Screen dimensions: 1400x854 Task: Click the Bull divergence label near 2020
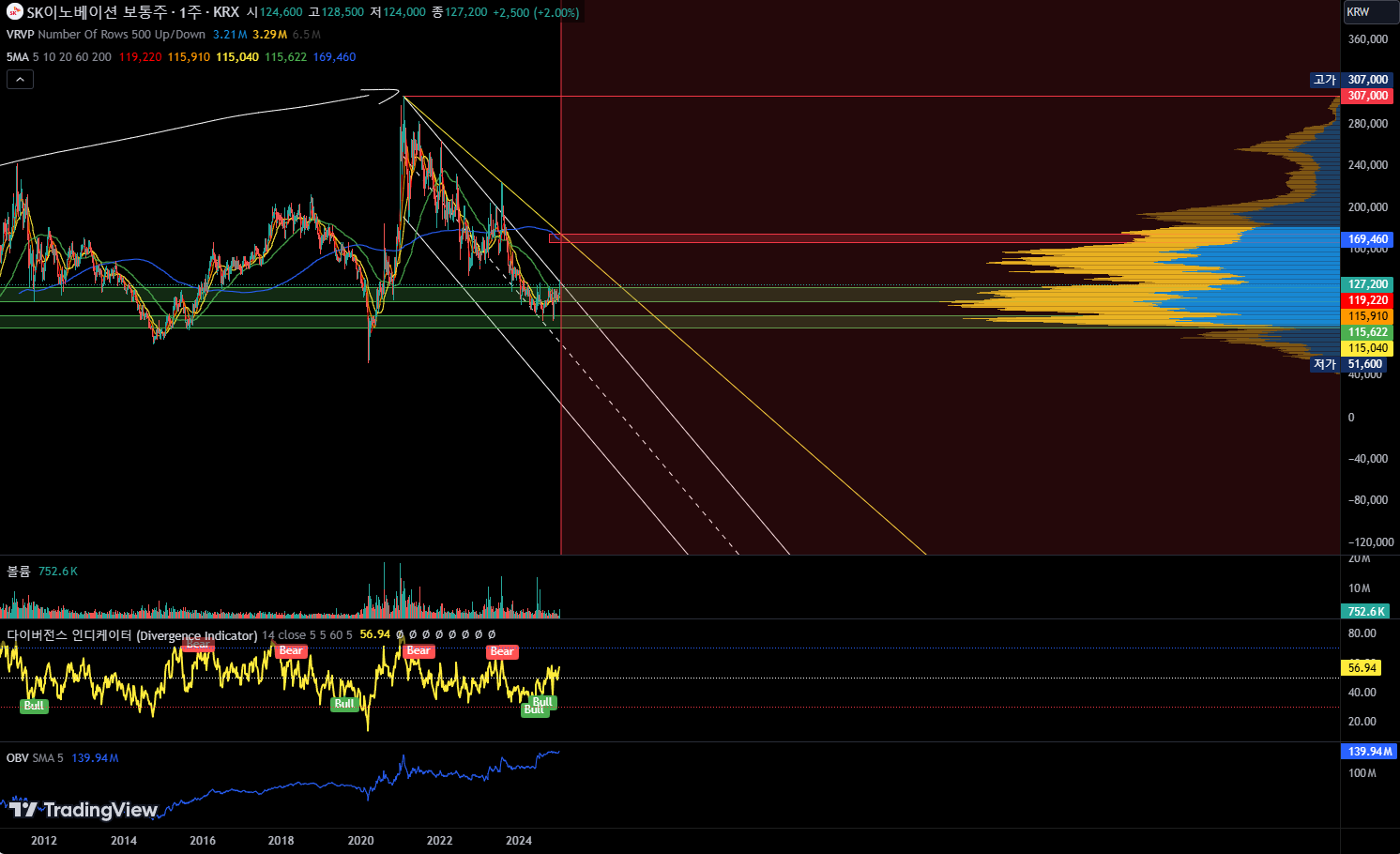pos(344,704)
